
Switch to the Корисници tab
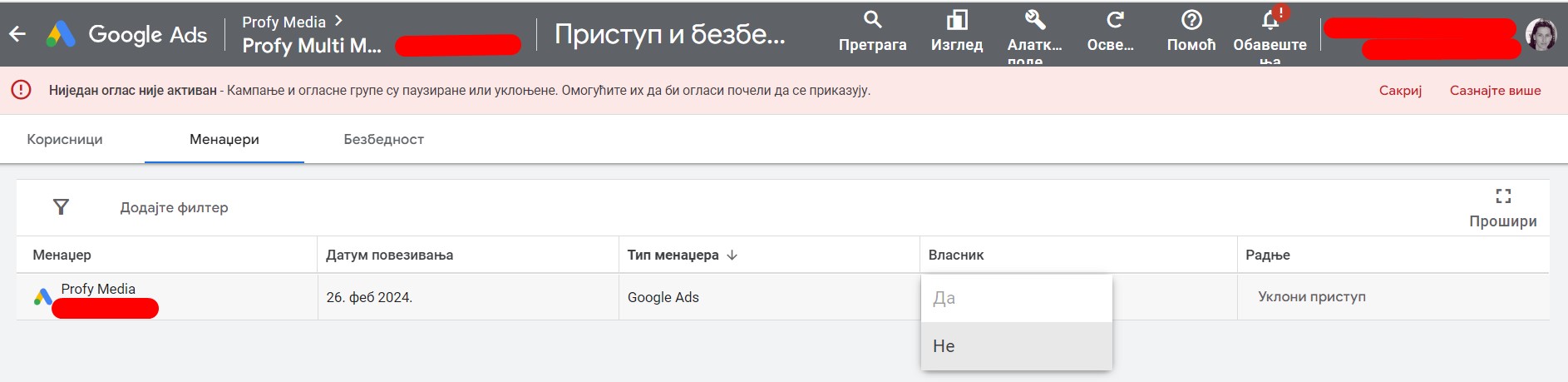point(65,139)
